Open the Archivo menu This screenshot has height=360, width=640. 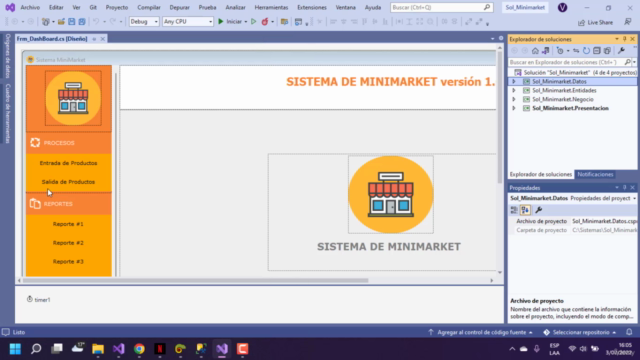pos(30,7)
